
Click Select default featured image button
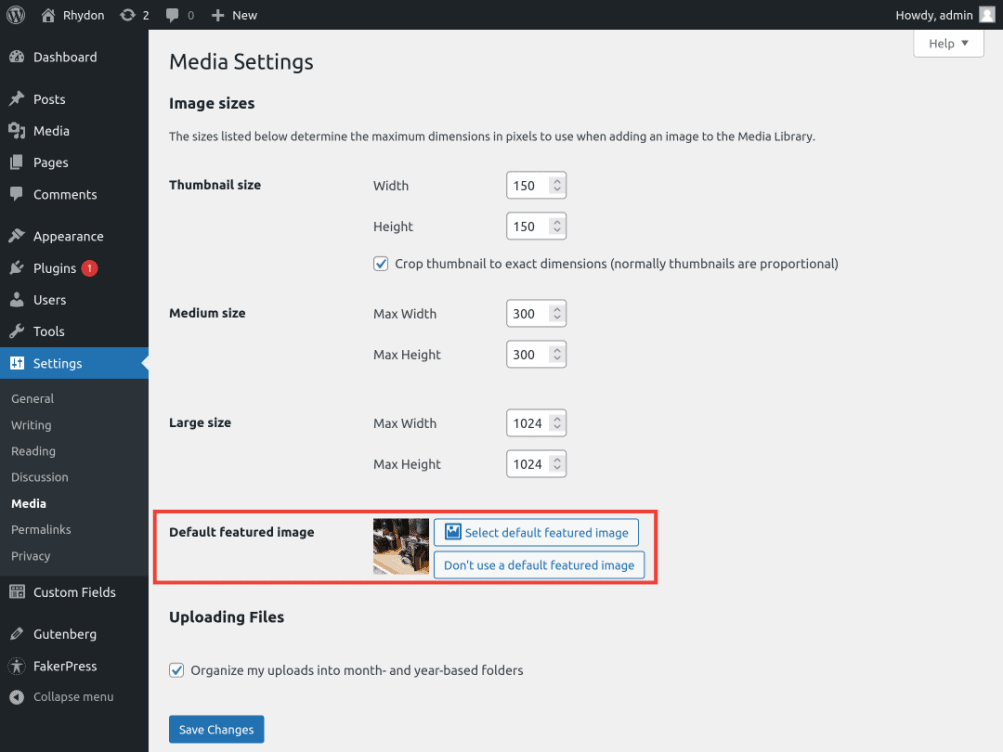pyautogui.click(x=536, y=532)
